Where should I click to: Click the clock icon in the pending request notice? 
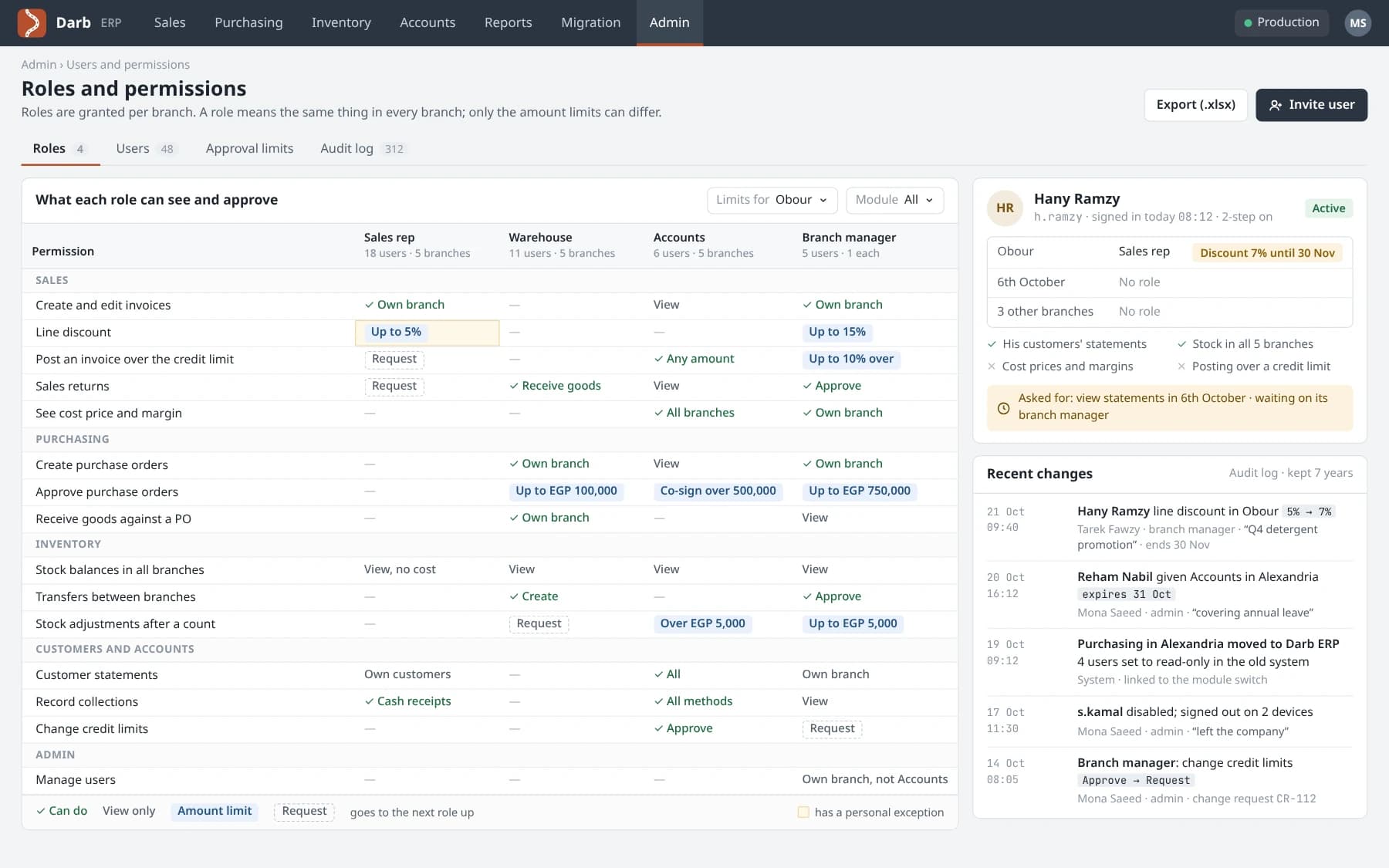pyautogui.click(x=1003, y=407)
